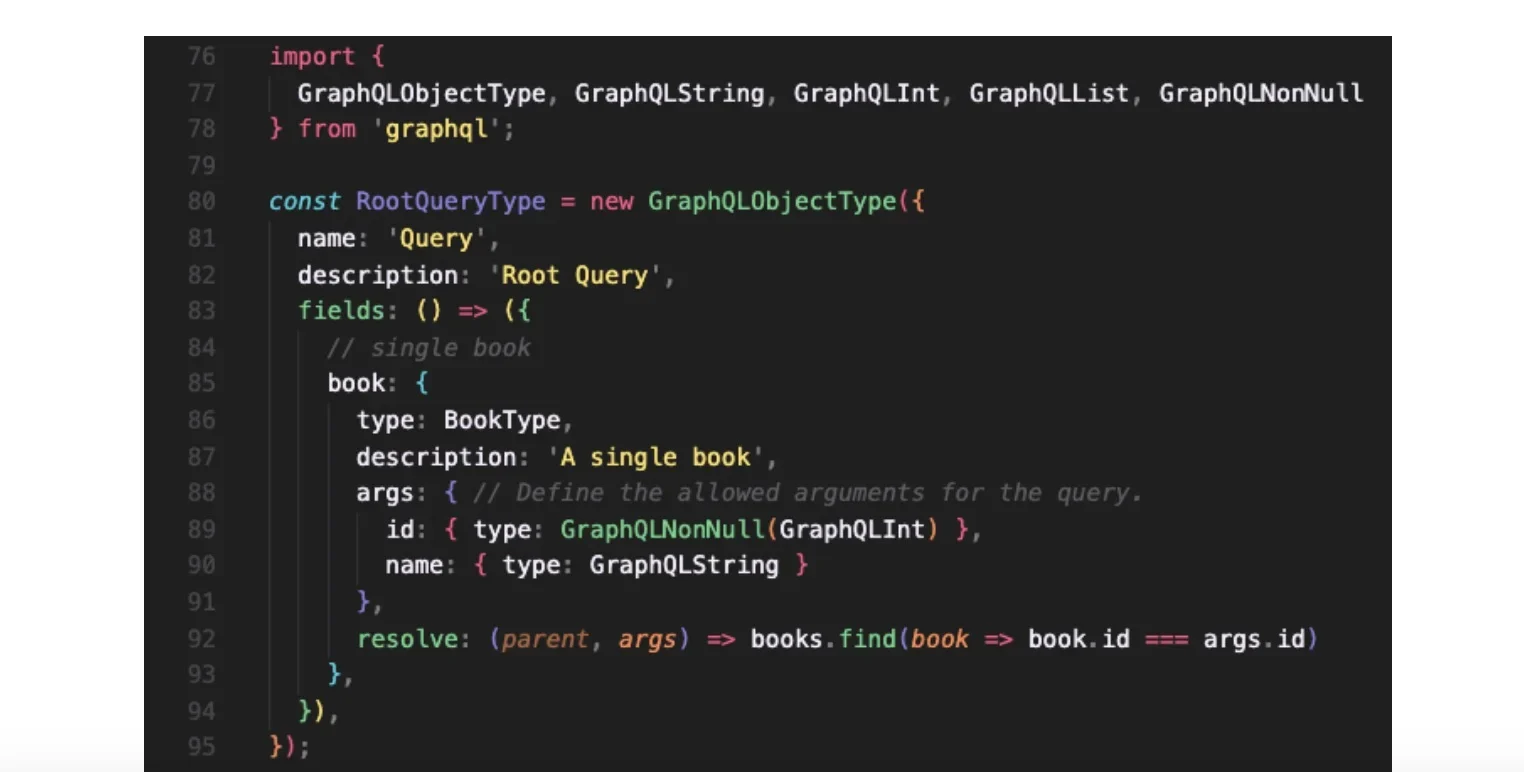Click GraphQLString on line 90
The image size is (1524, 772).
tap(684, 565)
